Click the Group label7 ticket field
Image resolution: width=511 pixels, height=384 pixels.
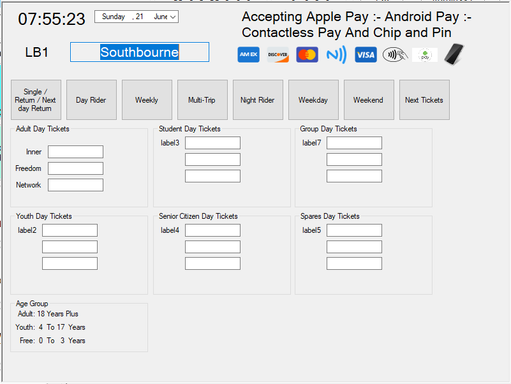pos(354,143)
